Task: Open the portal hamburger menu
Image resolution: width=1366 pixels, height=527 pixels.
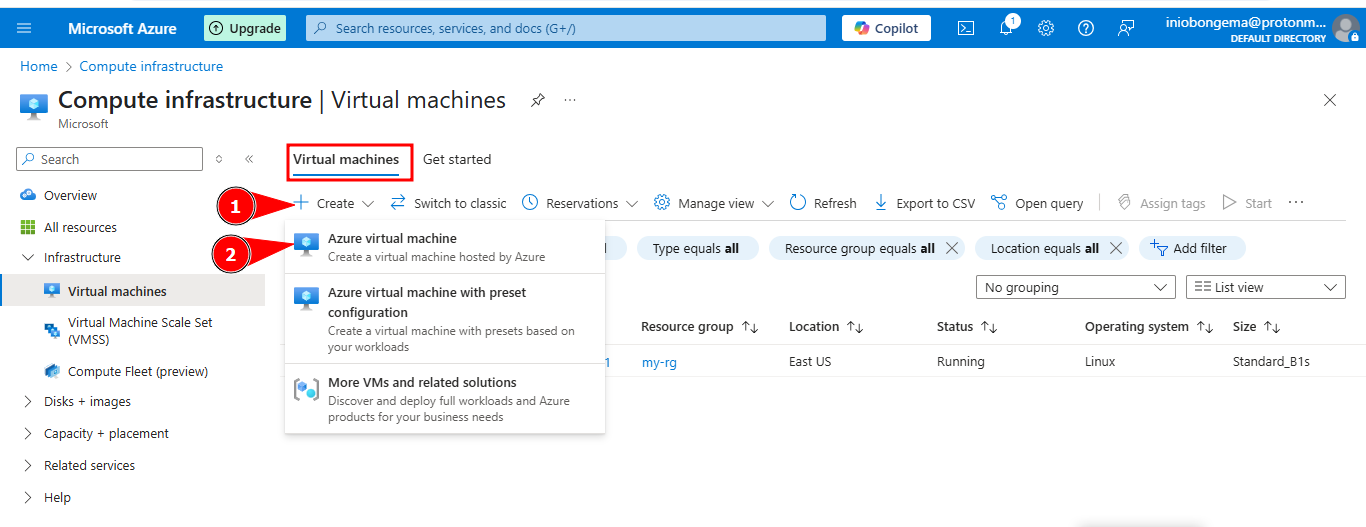Action: (x=25, y=28)
